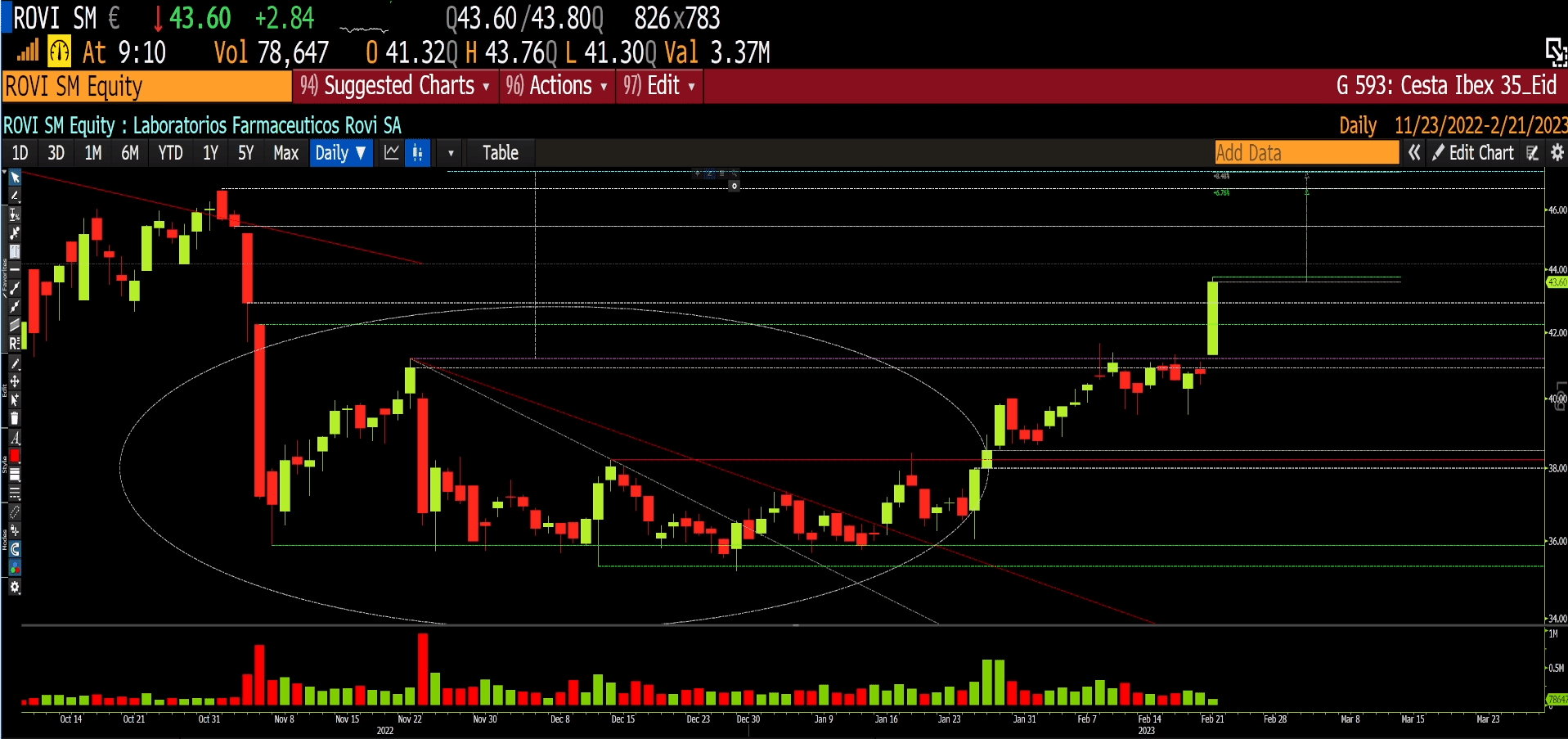Open the Edit menu
The width and height of the screenshot is (1568, 739).
[x=659, y=86]
